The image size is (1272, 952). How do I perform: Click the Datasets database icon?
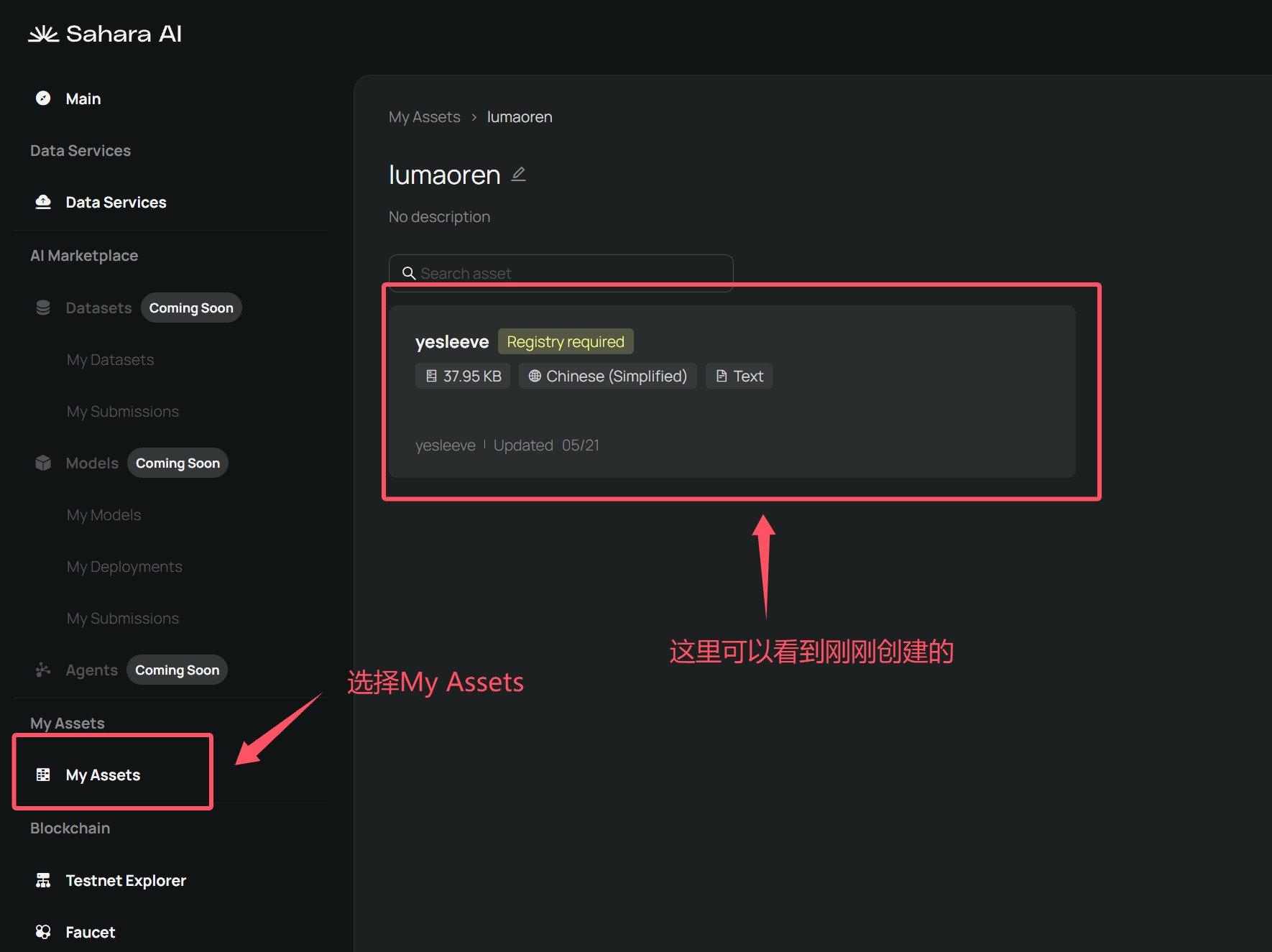[x=43, y=308]
